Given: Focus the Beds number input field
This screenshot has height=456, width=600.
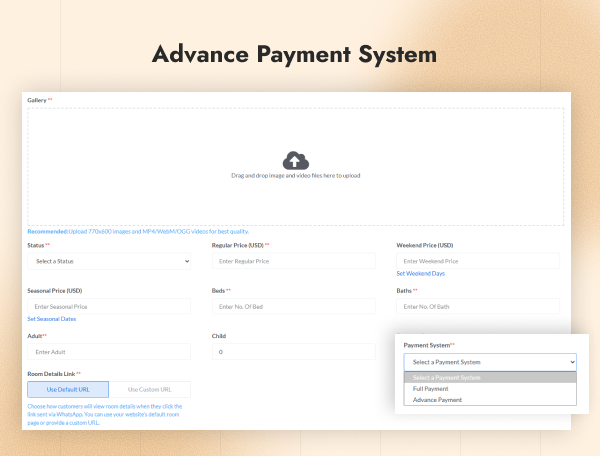Looking at the screenshot, I should click(293, 306).
